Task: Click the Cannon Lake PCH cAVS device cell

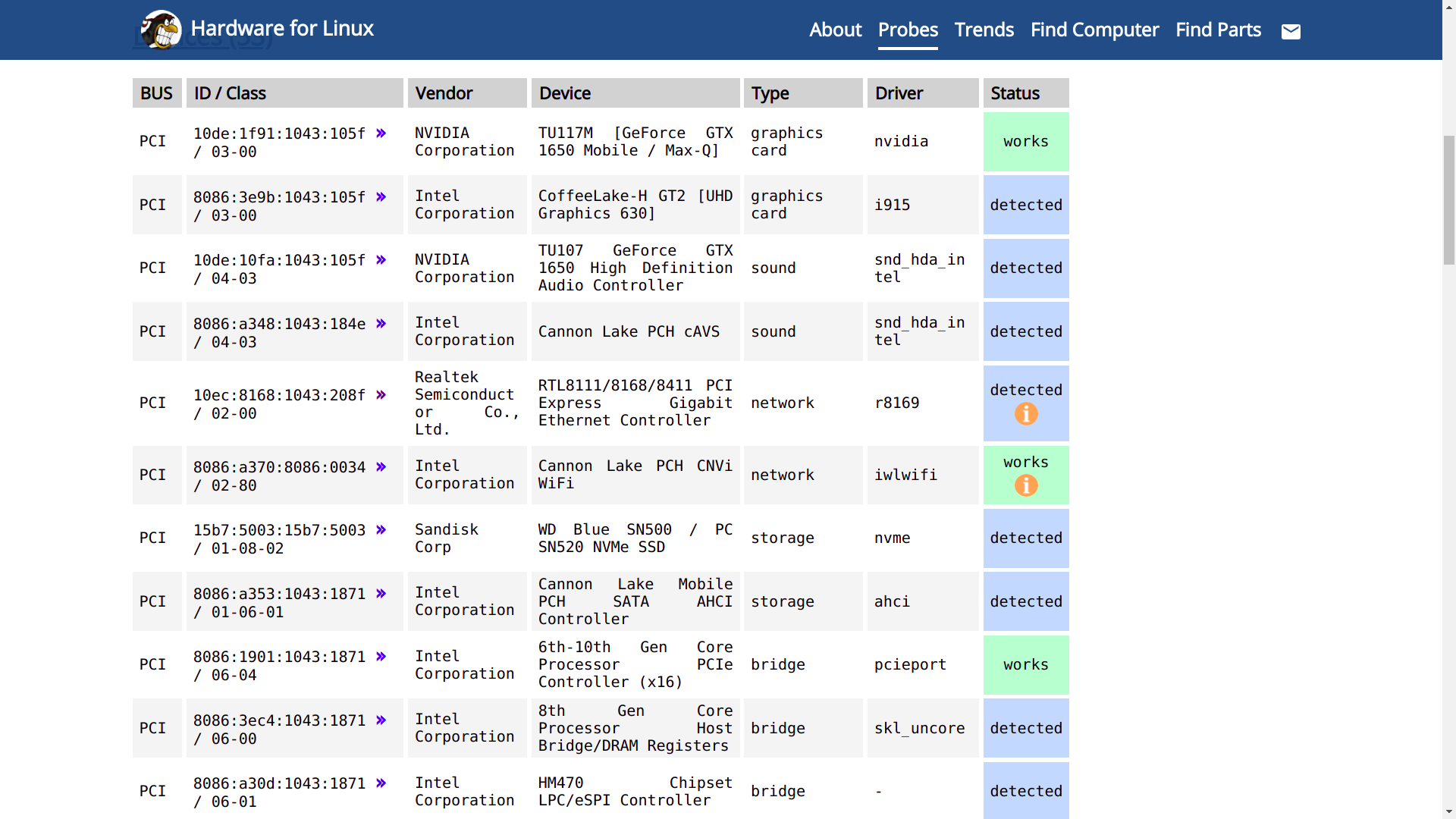Action: 635,331
